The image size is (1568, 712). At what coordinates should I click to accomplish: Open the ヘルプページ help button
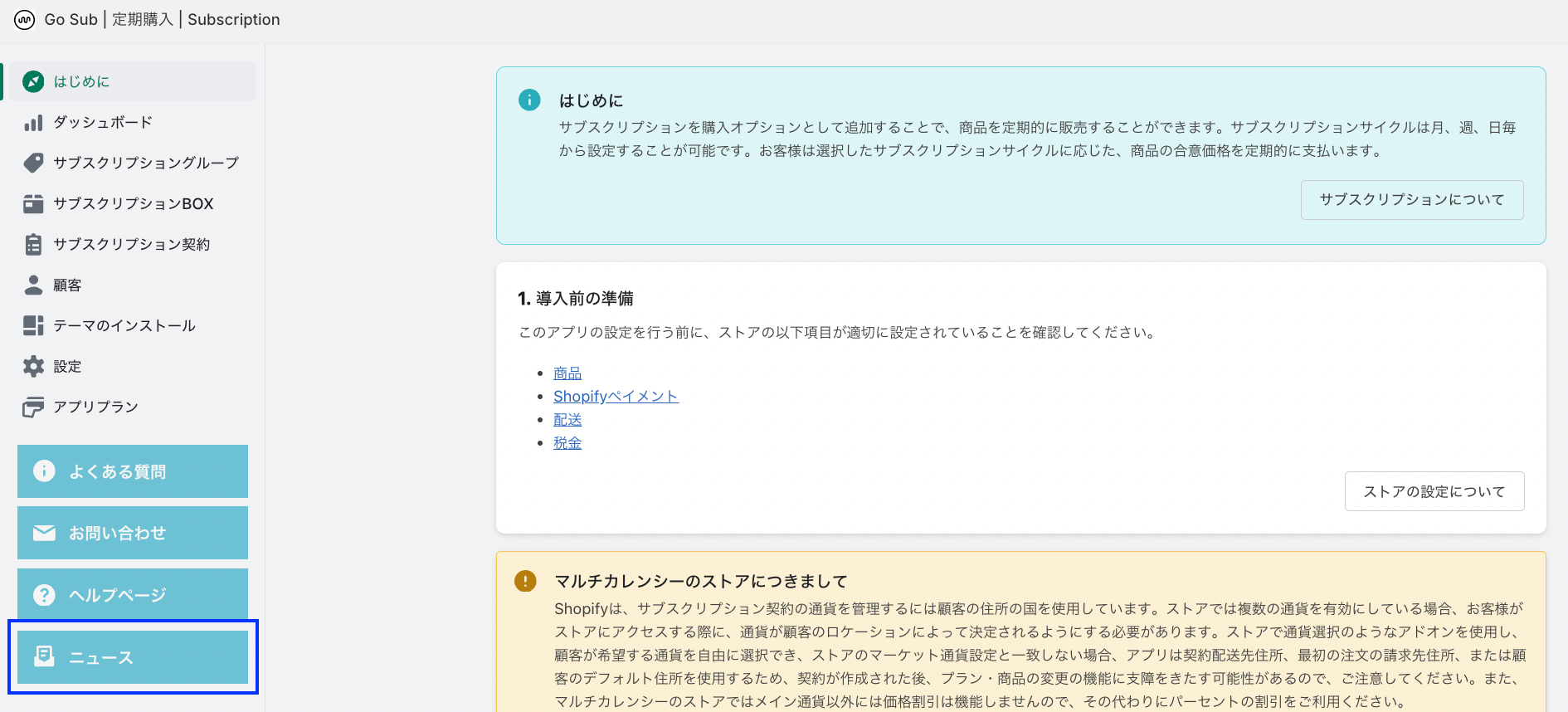click(133, 595)
